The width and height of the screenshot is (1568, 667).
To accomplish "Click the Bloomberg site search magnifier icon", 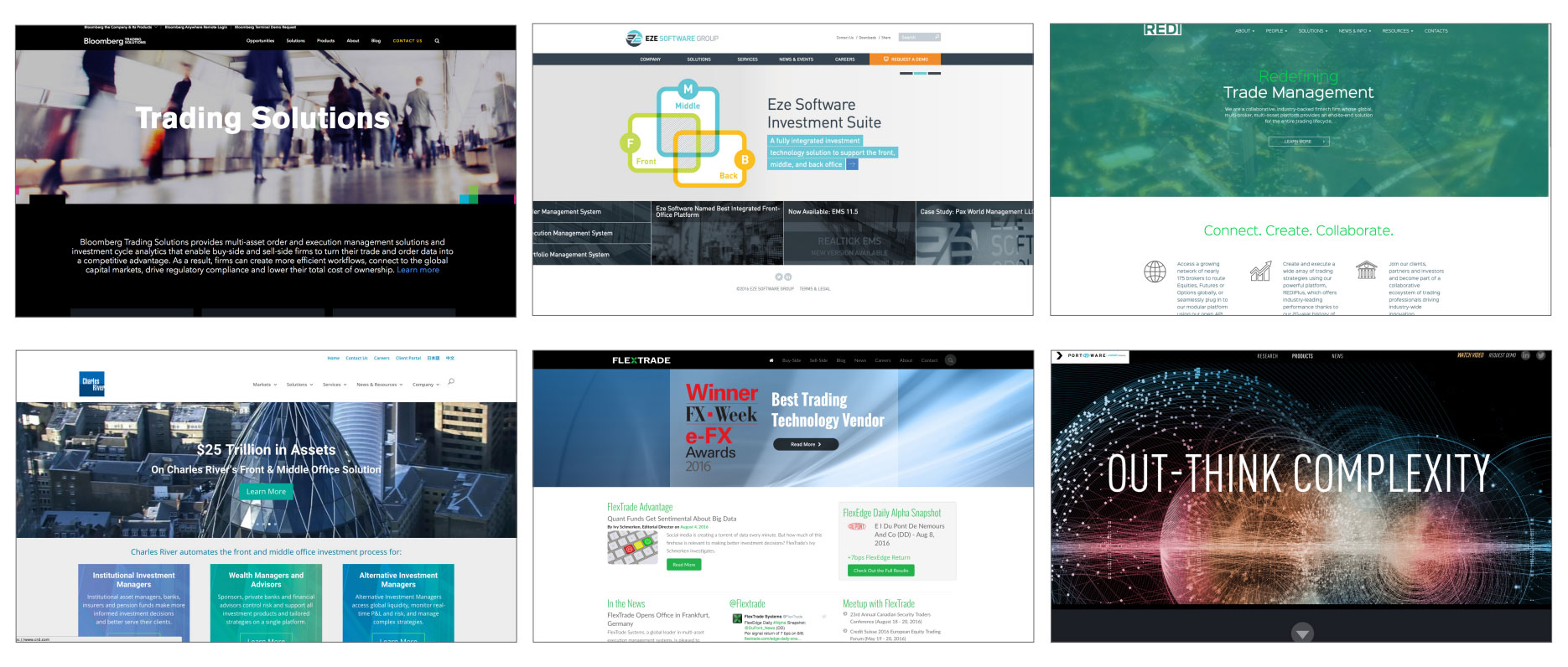I will (437, 41).
